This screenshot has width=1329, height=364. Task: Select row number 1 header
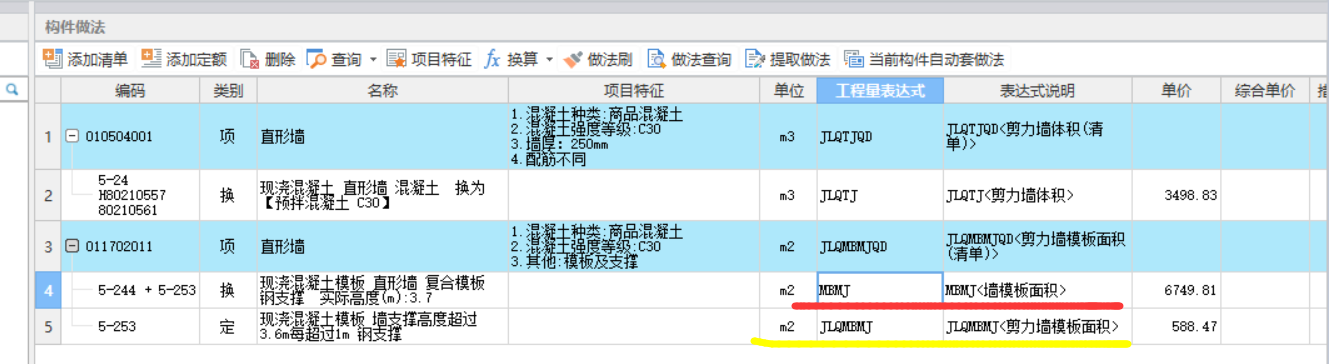point(48,136)
